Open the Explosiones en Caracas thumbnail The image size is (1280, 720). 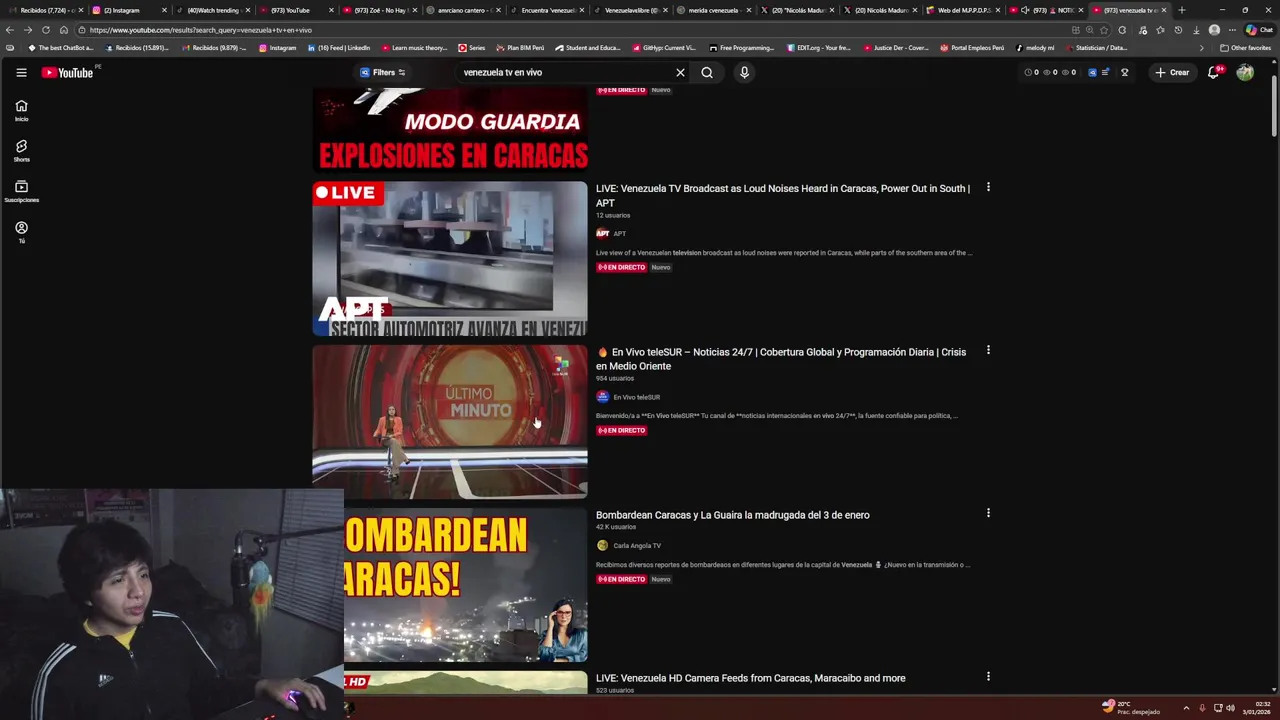pyautogui.click(x=450, y=130)
